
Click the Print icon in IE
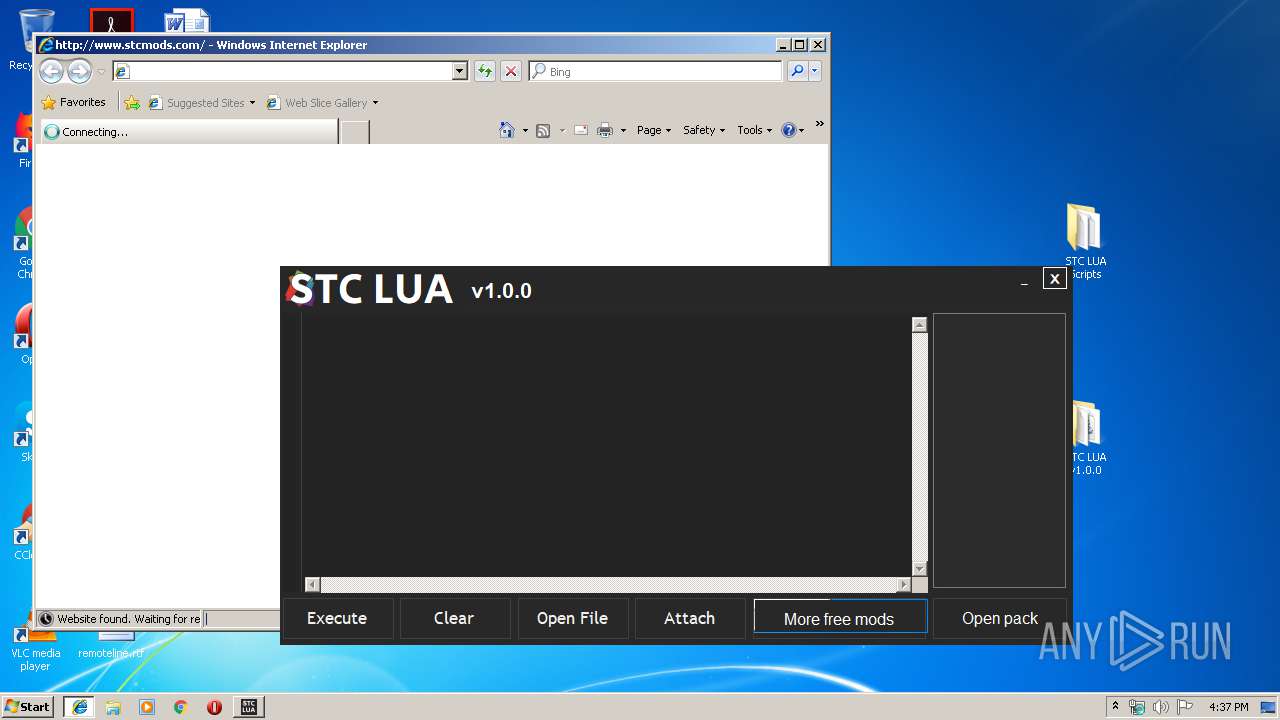[x=605, y=130]
